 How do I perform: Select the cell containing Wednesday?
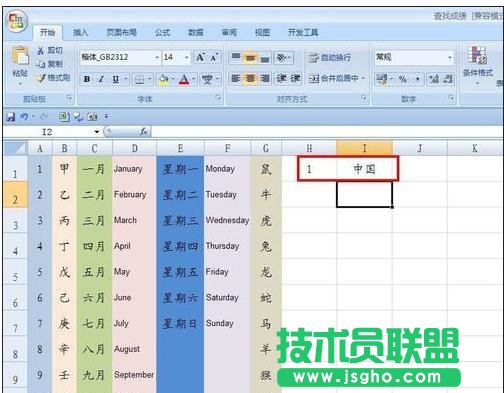tap(227, 220)
